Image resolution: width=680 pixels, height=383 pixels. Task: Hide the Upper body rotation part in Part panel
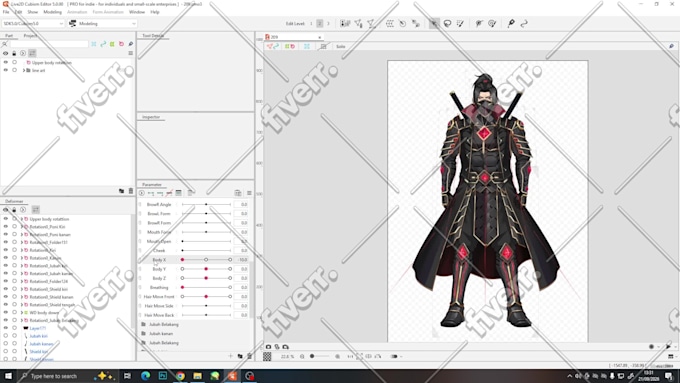6,62
